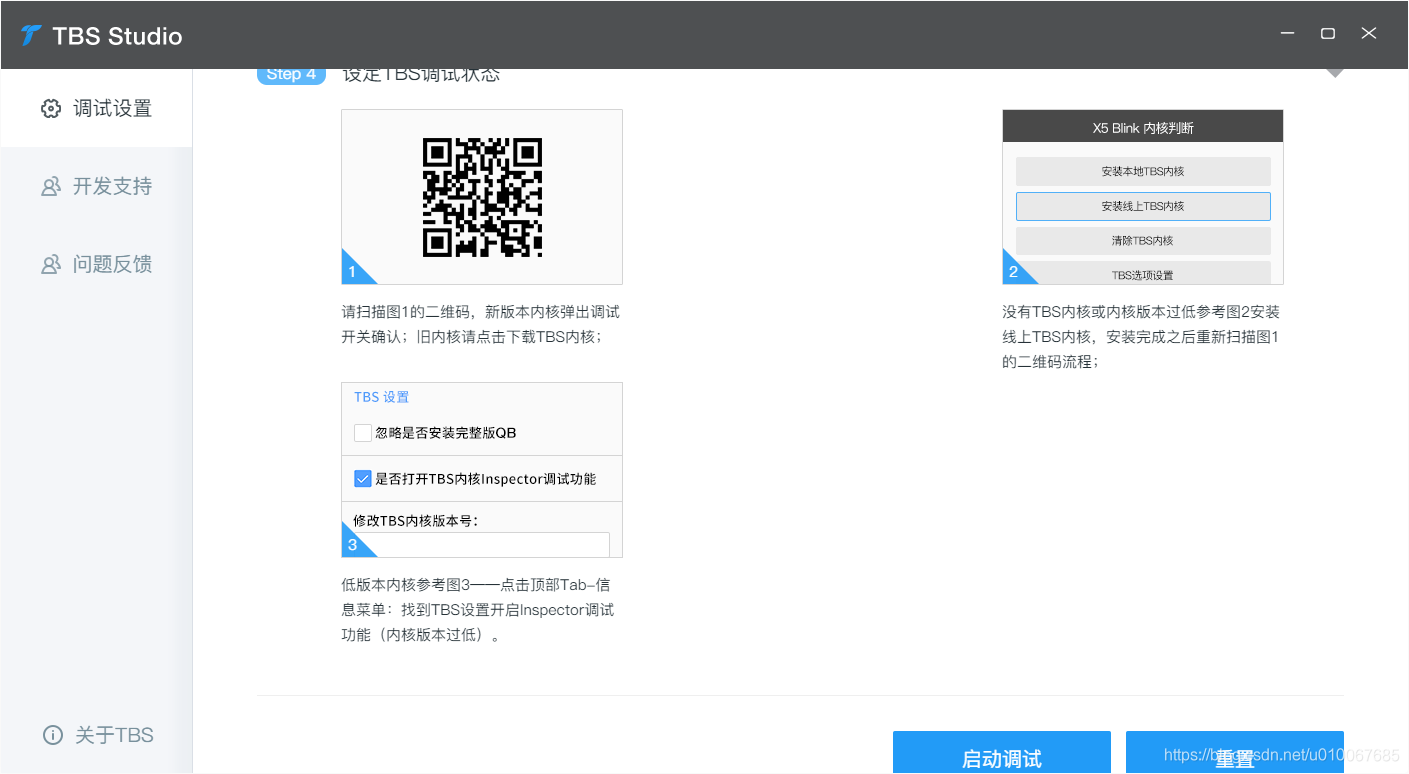Click the Step 4 badge
This screenshot has width=1409, height=774.
[x=291, y=75]
